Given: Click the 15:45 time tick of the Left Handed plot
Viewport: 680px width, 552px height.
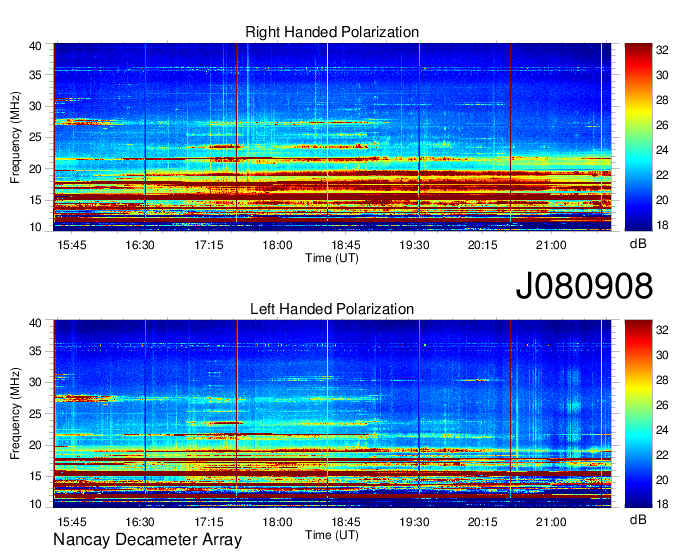Looking at the screenshot, I should click(x=72, y=522).
